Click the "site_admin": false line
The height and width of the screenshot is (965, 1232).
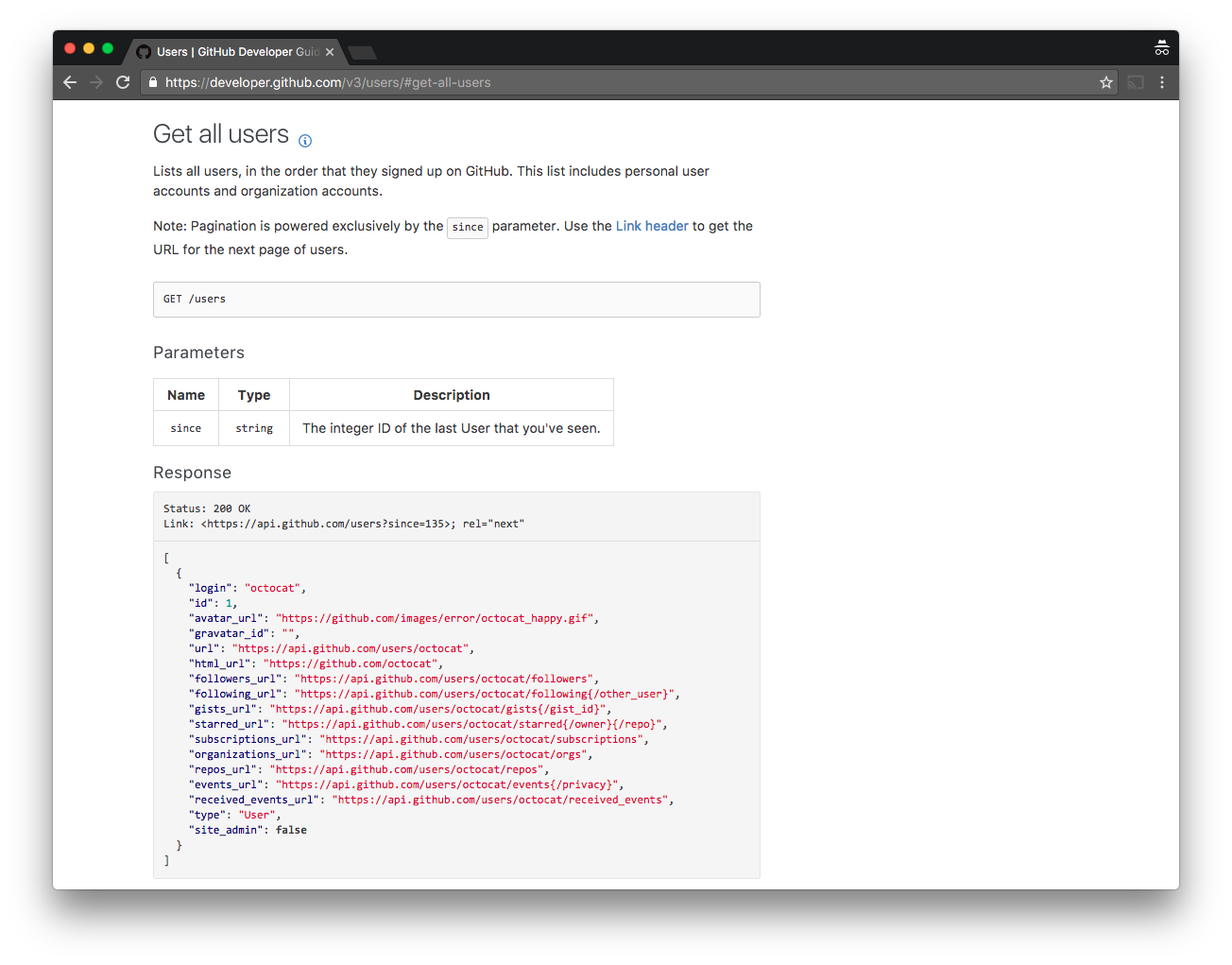248,830
